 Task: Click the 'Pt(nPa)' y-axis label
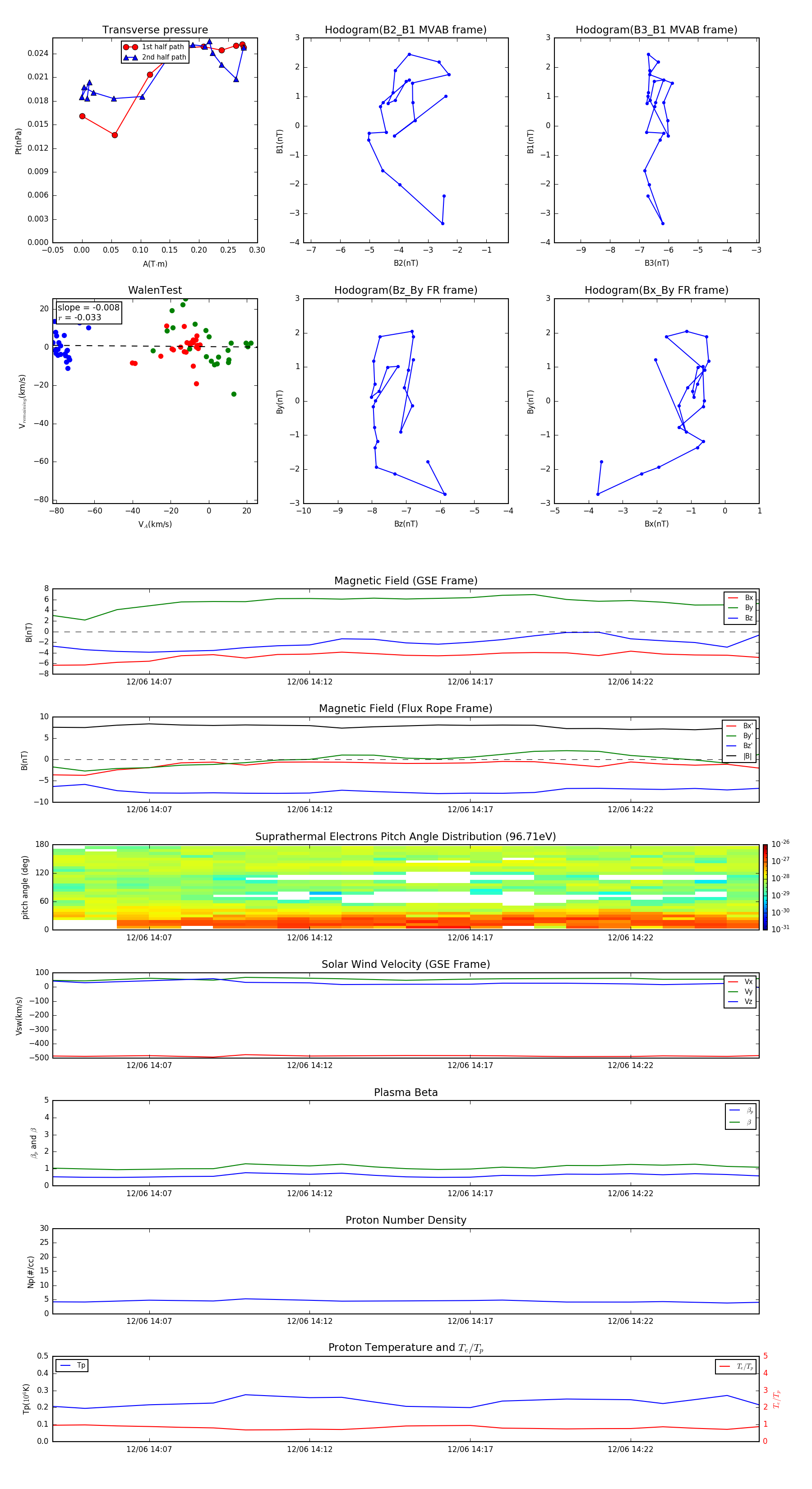18,140
